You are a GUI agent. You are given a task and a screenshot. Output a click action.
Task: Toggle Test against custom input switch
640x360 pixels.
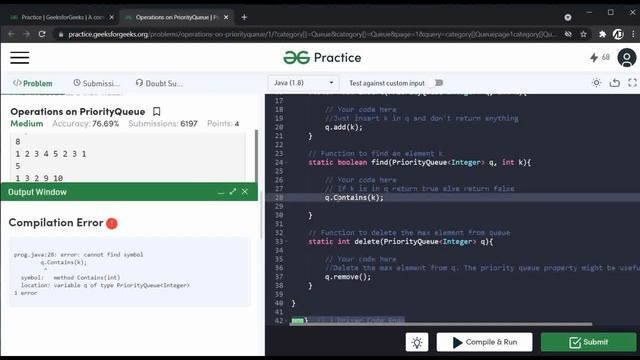tap(438, 83)
